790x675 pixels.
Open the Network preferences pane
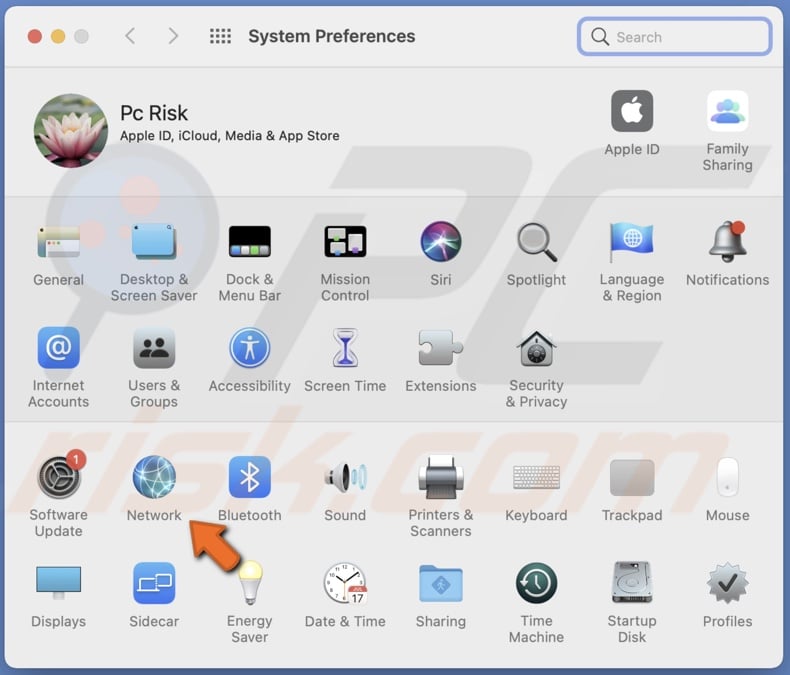click(154, 478)
